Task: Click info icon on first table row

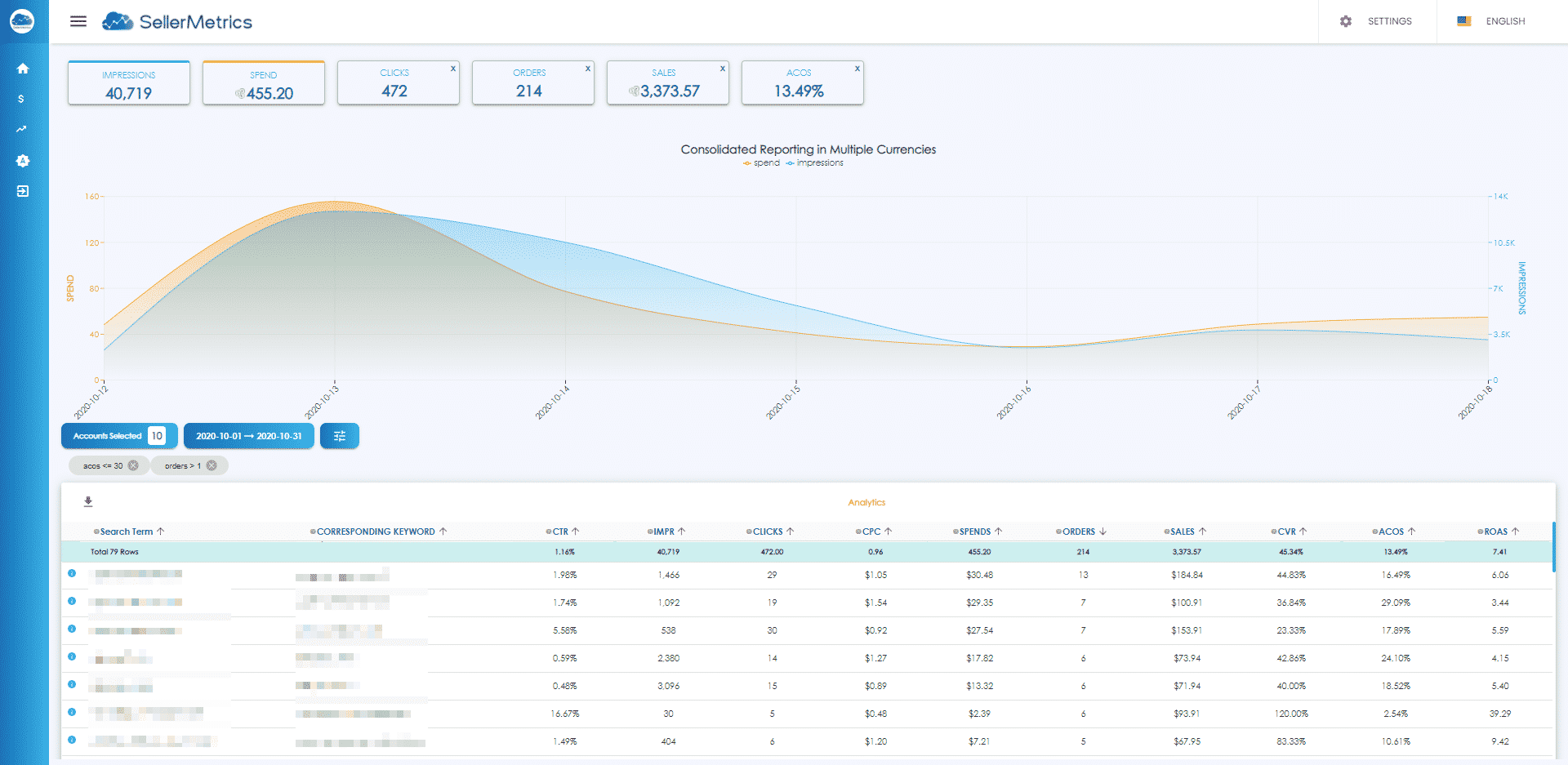Action: pyautogui.click(x=72, y=573)
